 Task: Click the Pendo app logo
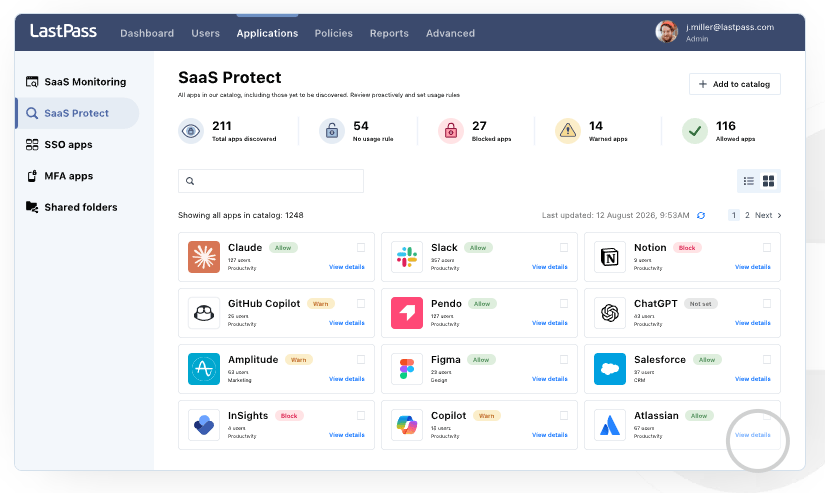click(407, 313)
